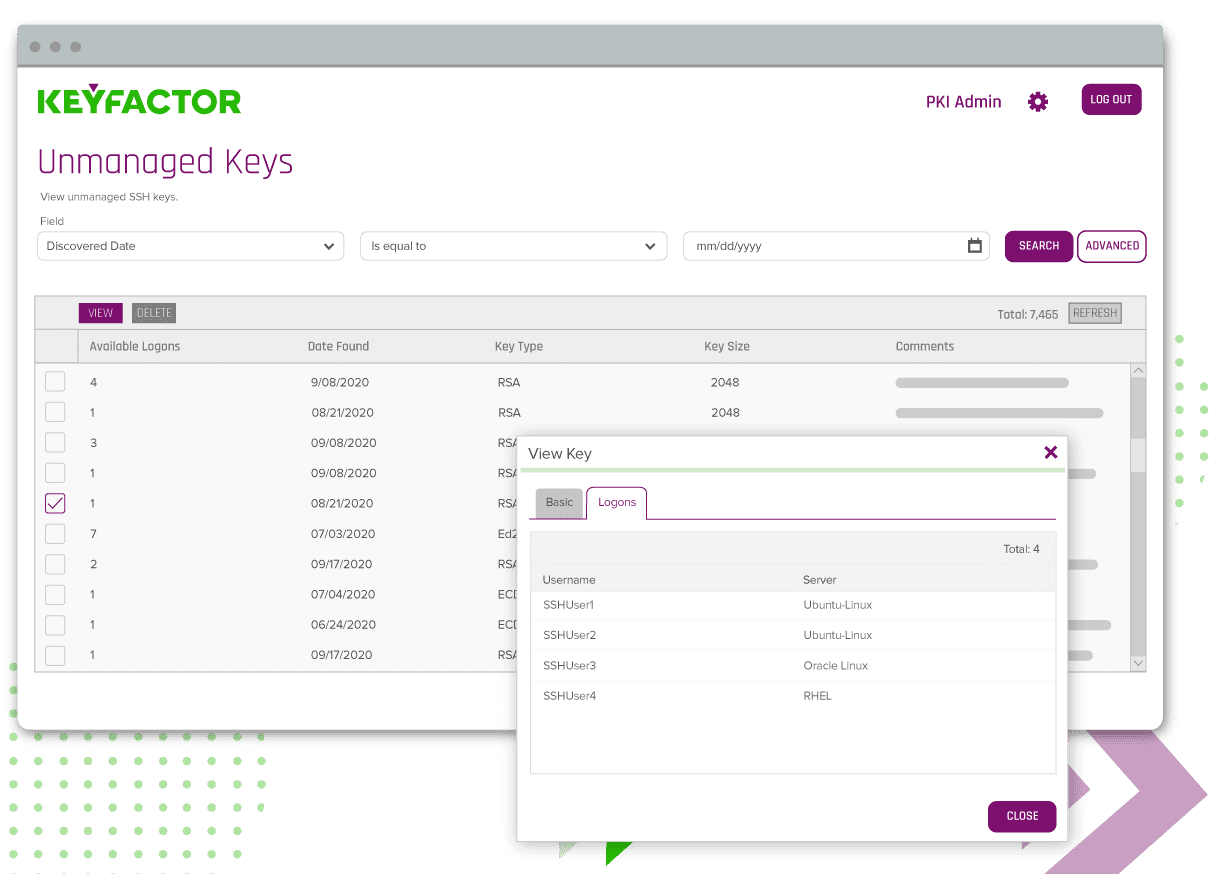
Task: Uncheck the selected 08/21/2020 row checkbox
Action: [55, 503]
